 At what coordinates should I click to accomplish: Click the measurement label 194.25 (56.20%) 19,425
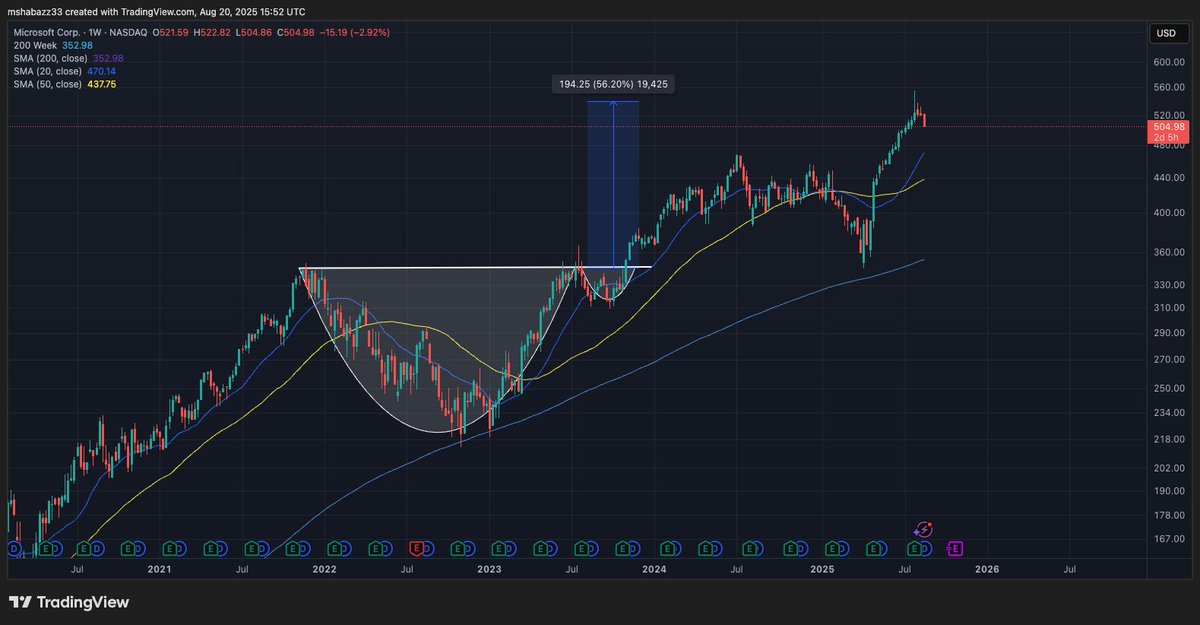click(612, 85)
